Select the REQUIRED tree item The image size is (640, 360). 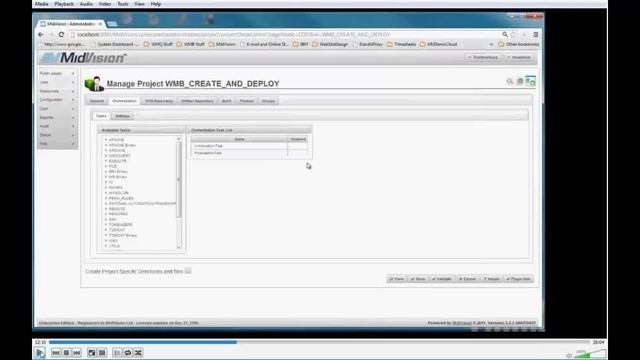coord(118,214)
